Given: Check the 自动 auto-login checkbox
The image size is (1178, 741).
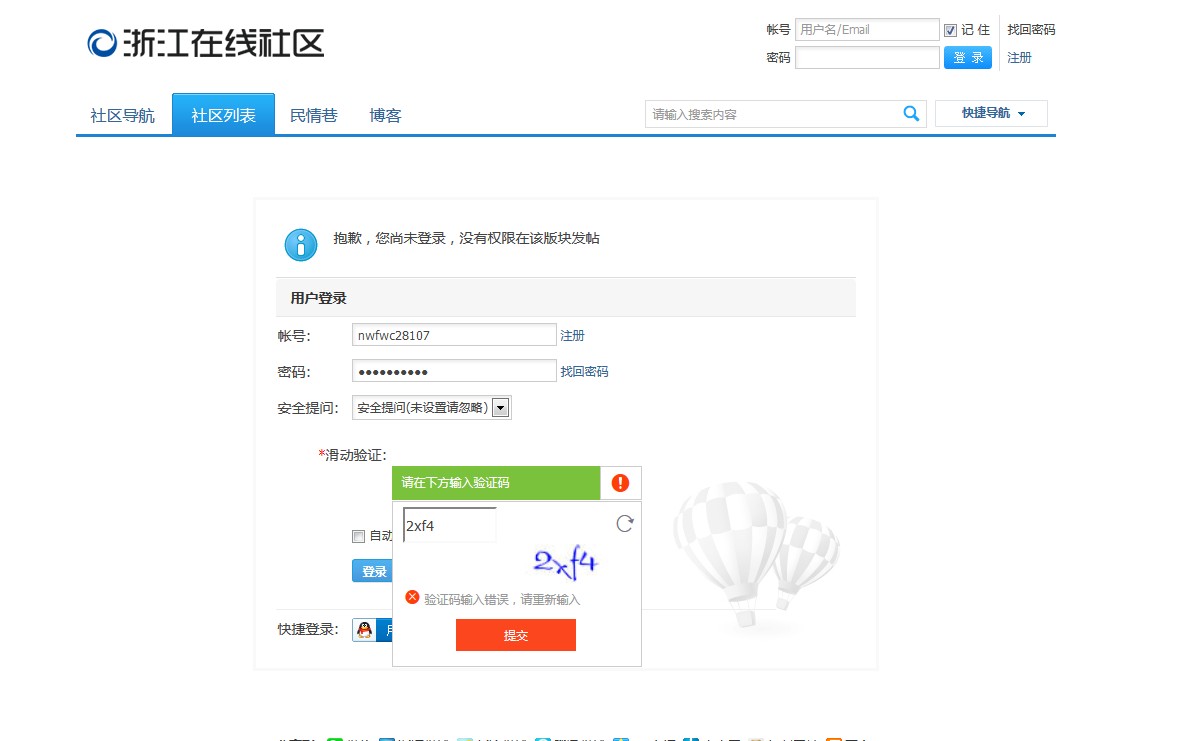Looking at the screenshot, I should tap(358, 536).
